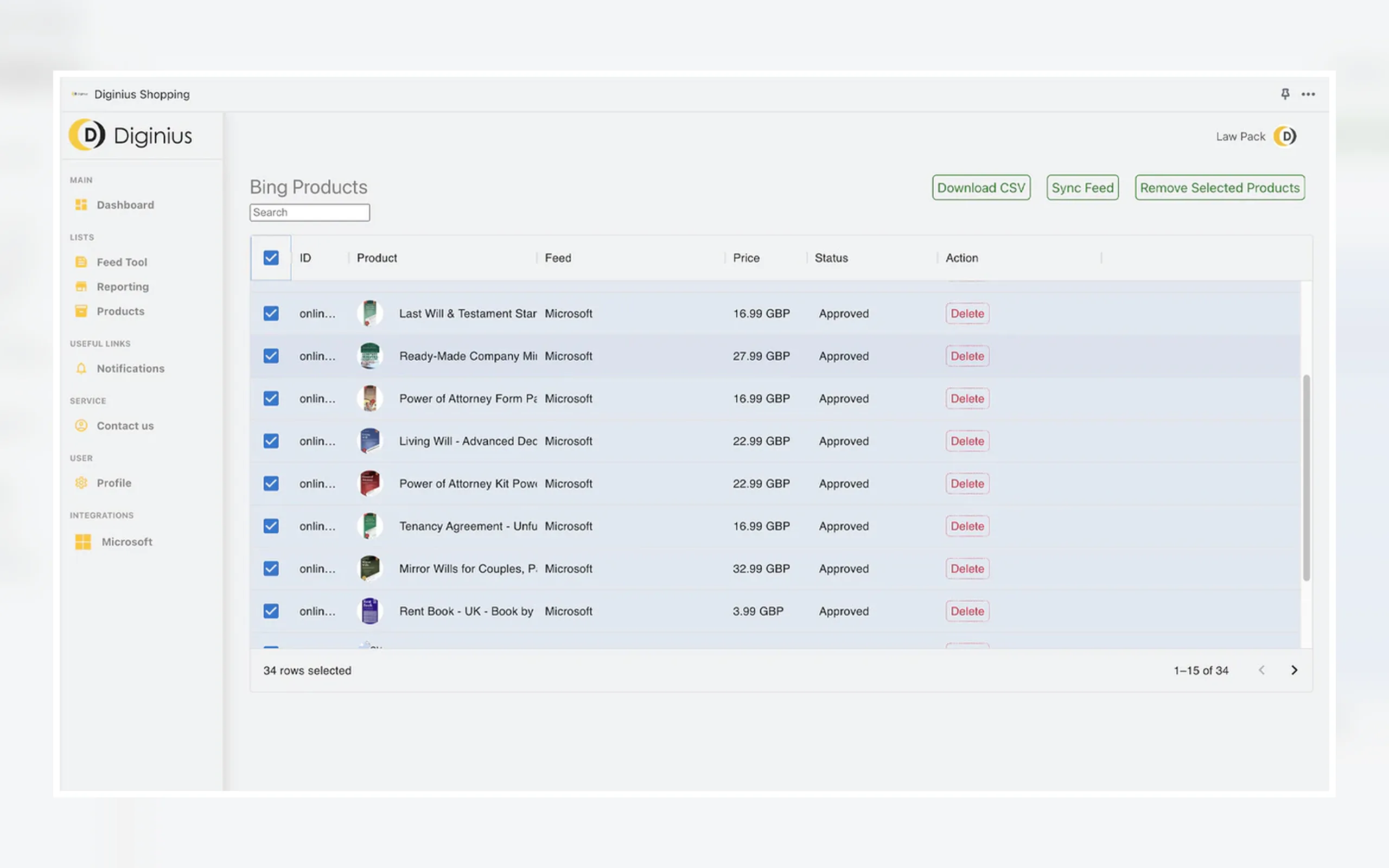Click Mirror Wills for Couples thumbnail
Image resolution: width=1389 pixels, height=868 pixels.
coord(369,569)
